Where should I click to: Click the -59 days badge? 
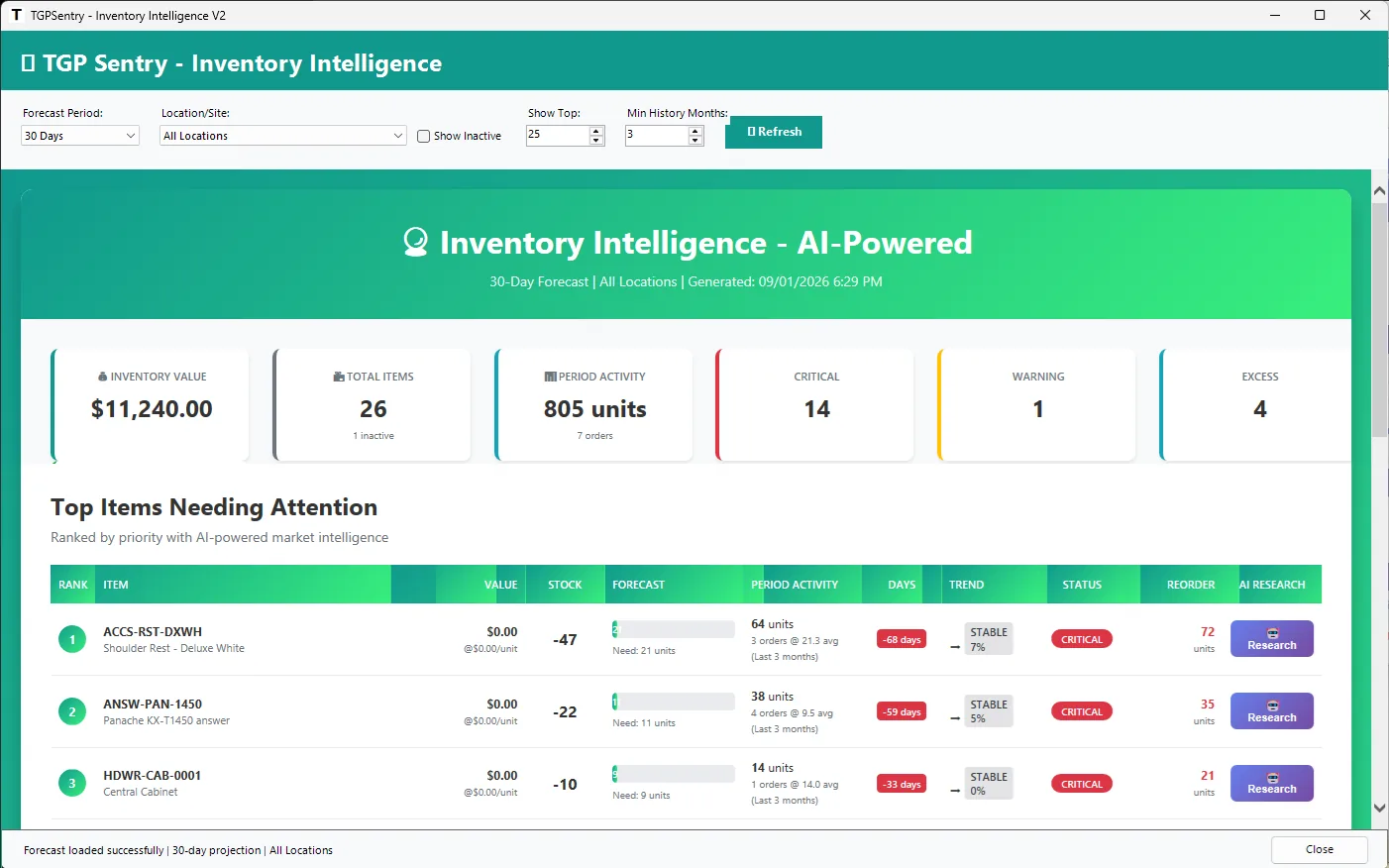pos(902,711)
